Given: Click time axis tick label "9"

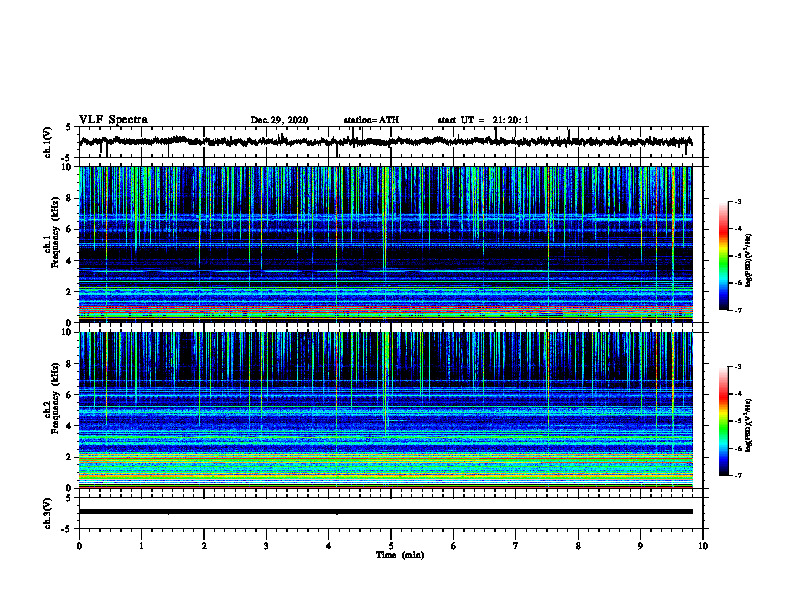Looking at the screenshot, I should (x=640, y=546).
